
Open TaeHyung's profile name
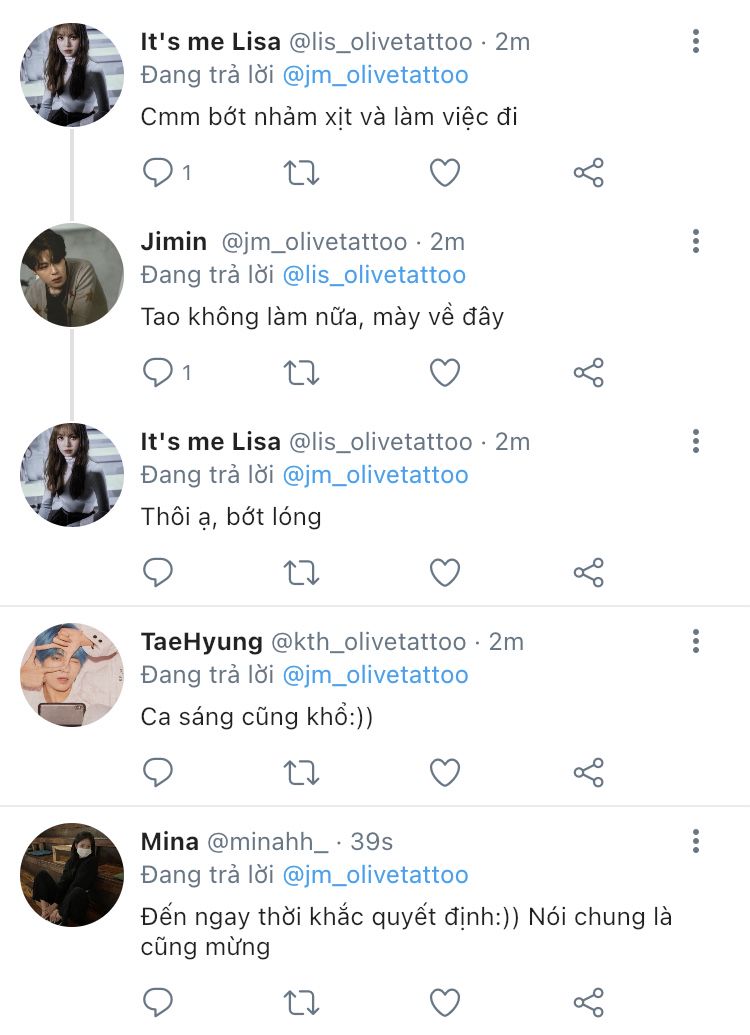click(x=201, y=641)
